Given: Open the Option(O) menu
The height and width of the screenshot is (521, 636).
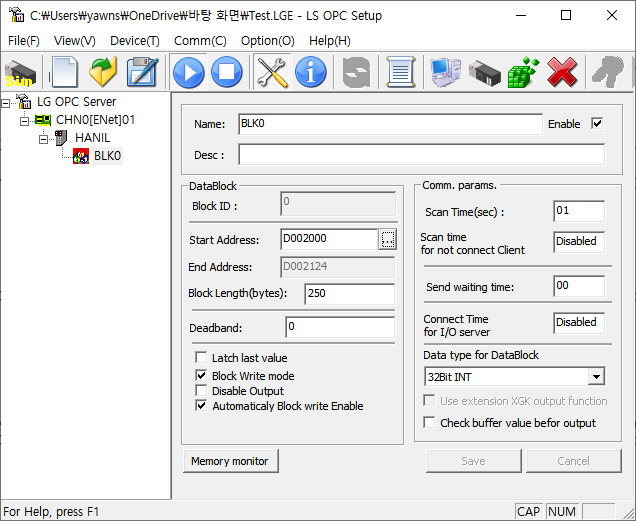Looking at the screenshot, I should pos(267,41).
